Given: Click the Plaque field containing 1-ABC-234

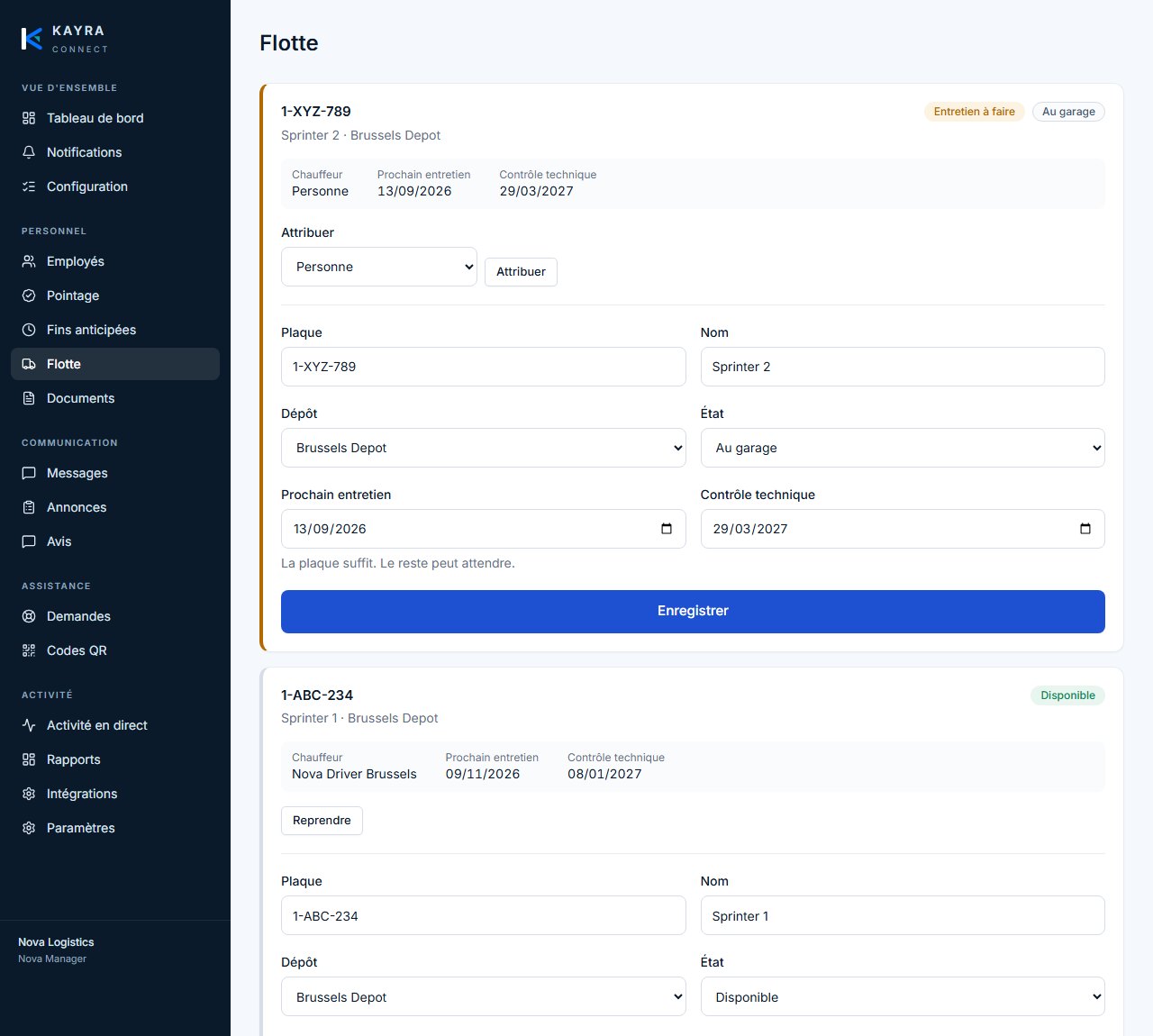Looking at the screenshot, I should [484, 915].
